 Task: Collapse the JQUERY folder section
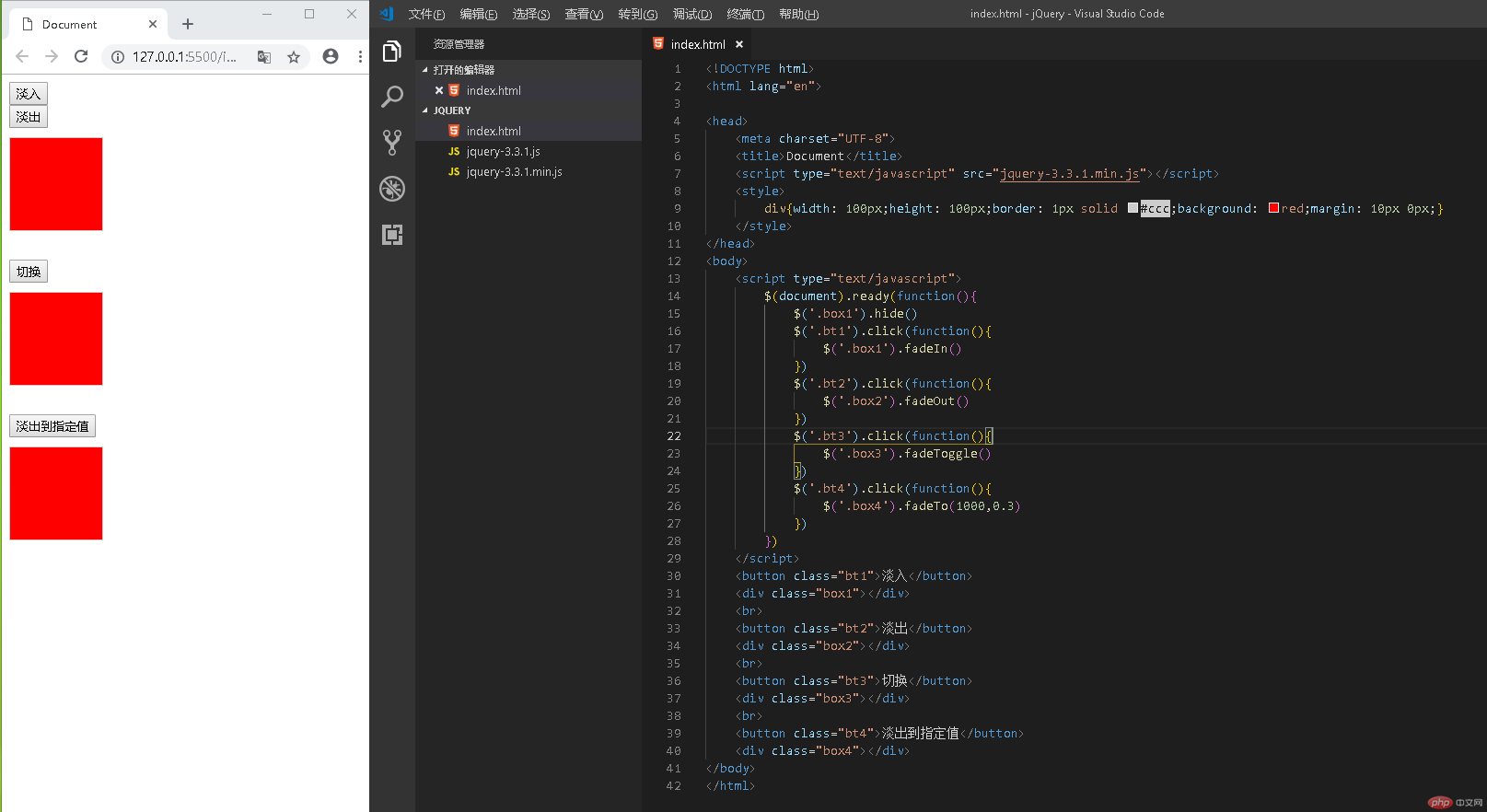pyautogui.click(x=425, y=110)
